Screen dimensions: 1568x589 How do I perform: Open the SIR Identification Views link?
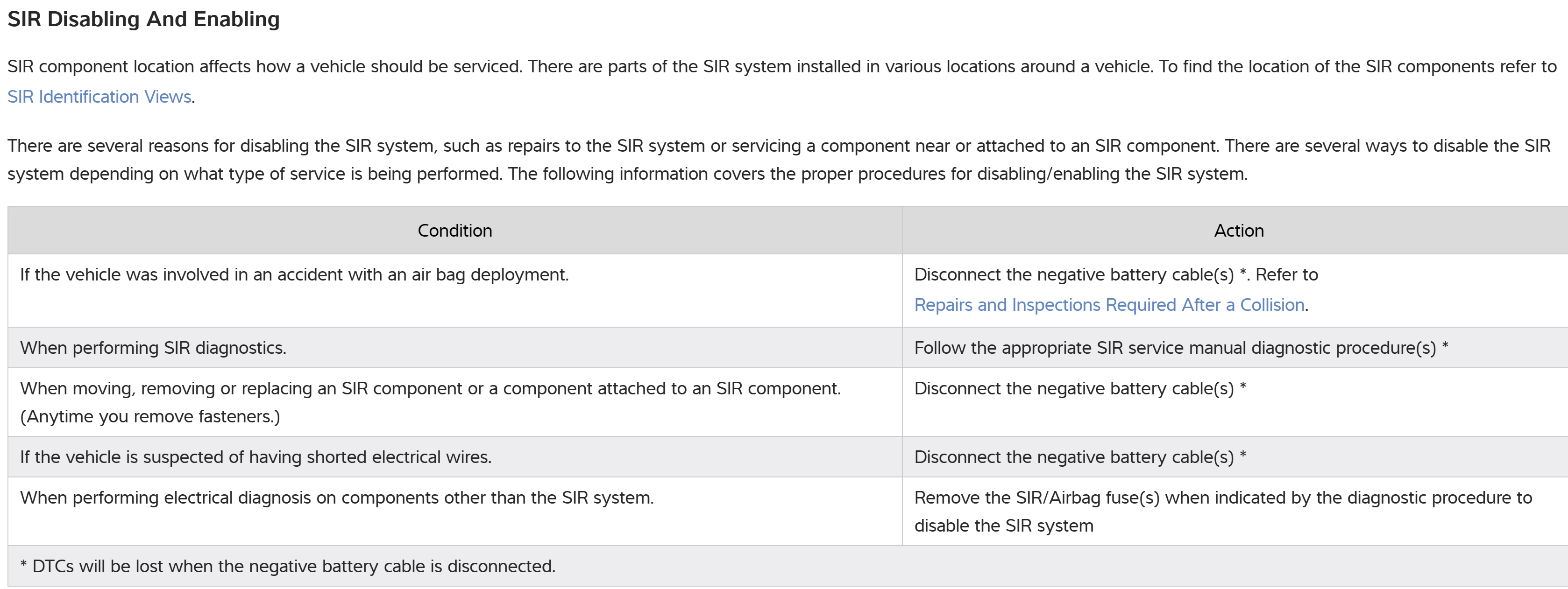point(99,97)
